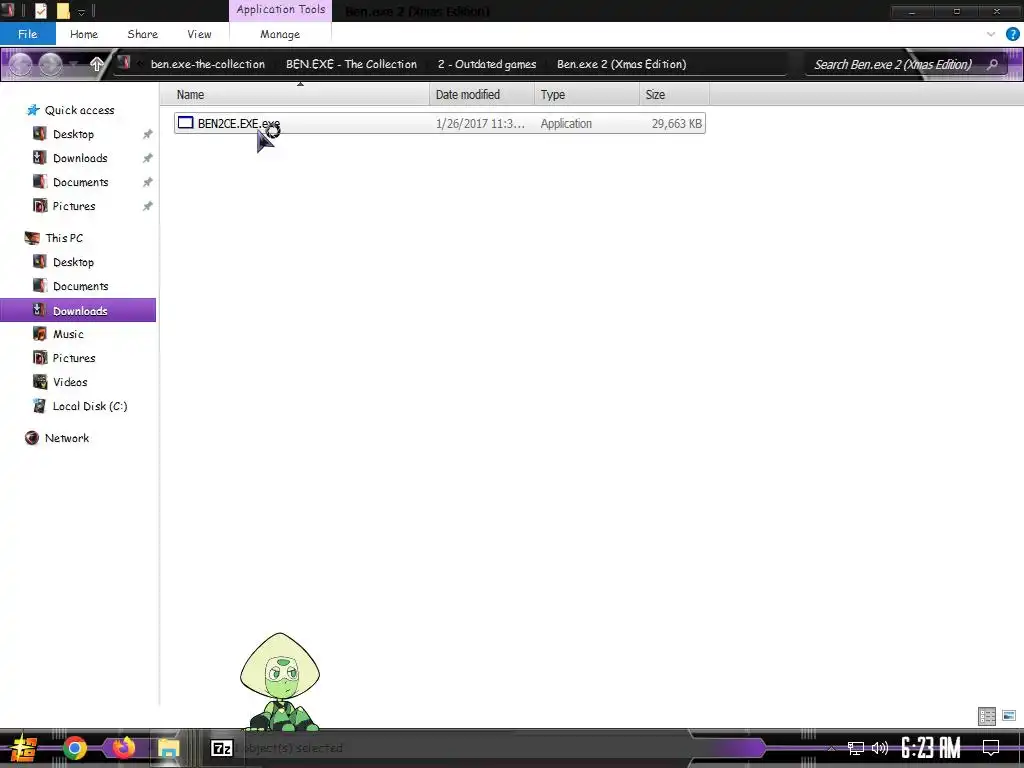Switch to the Home ribbon tab
The image size is (1024, 768).
click(84, 34)
